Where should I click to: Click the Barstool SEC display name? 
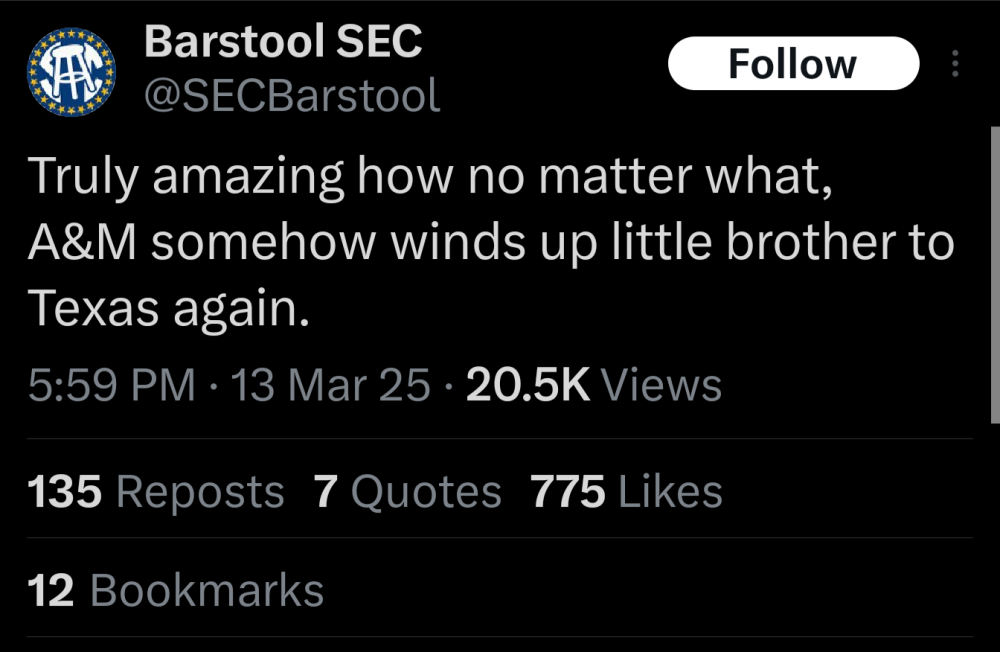coord(283,42)
